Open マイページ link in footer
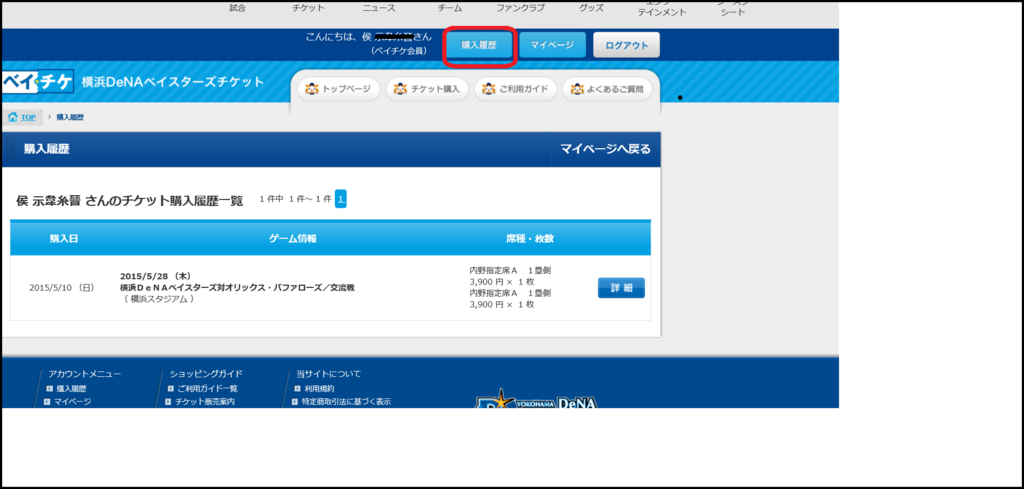 coord(72,402)
